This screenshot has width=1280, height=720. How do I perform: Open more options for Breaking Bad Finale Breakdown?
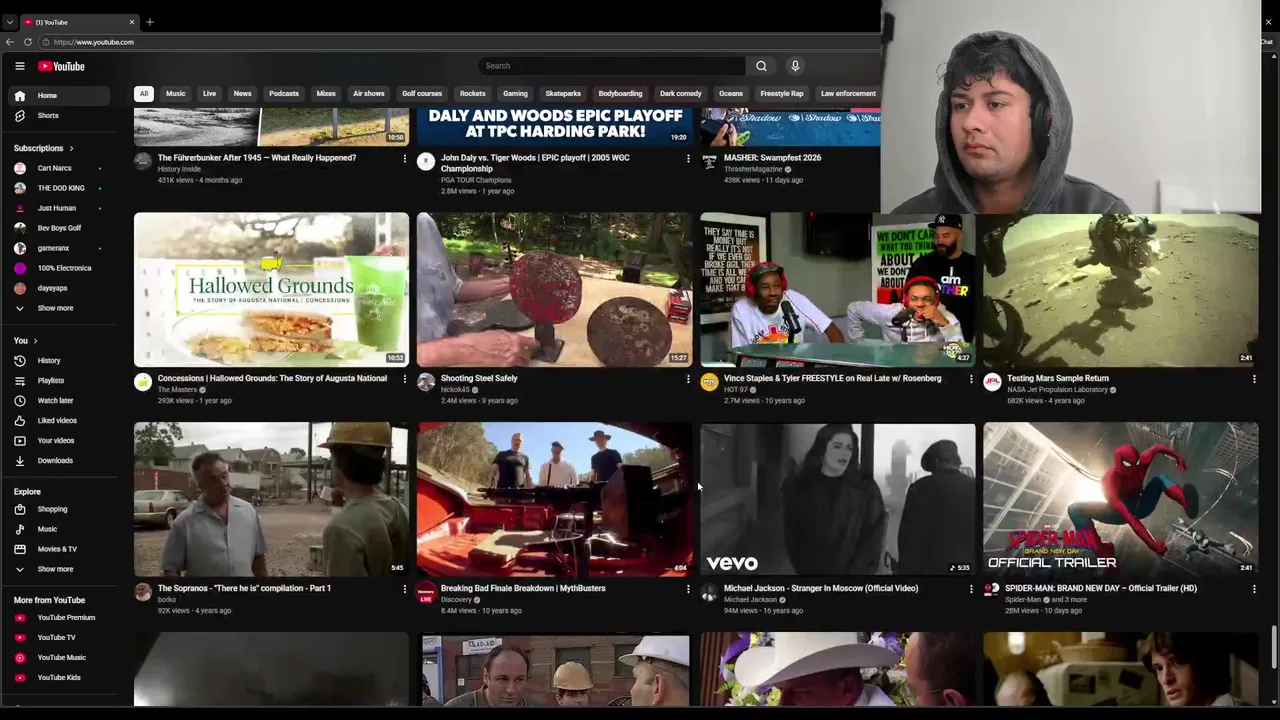click(688, 589)
